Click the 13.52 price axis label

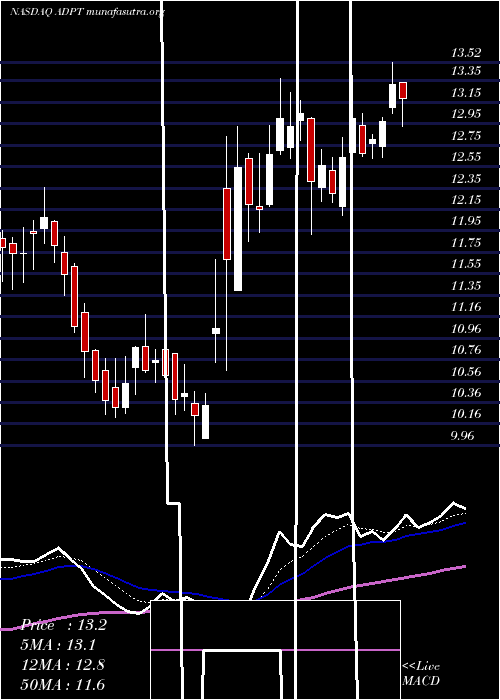(x=466, y=53)
